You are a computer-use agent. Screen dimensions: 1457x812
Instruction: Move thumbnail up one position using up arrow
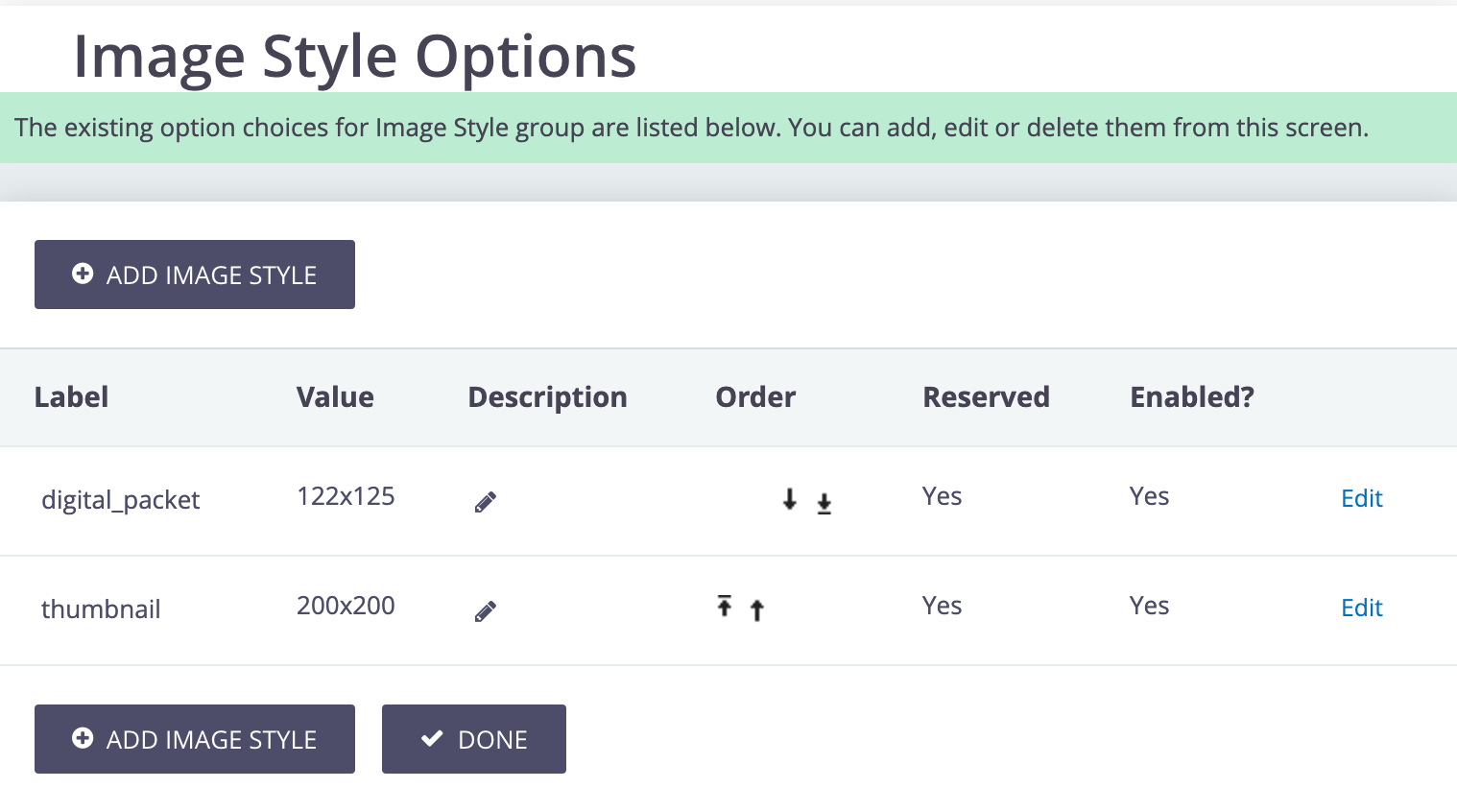(757, 609)
